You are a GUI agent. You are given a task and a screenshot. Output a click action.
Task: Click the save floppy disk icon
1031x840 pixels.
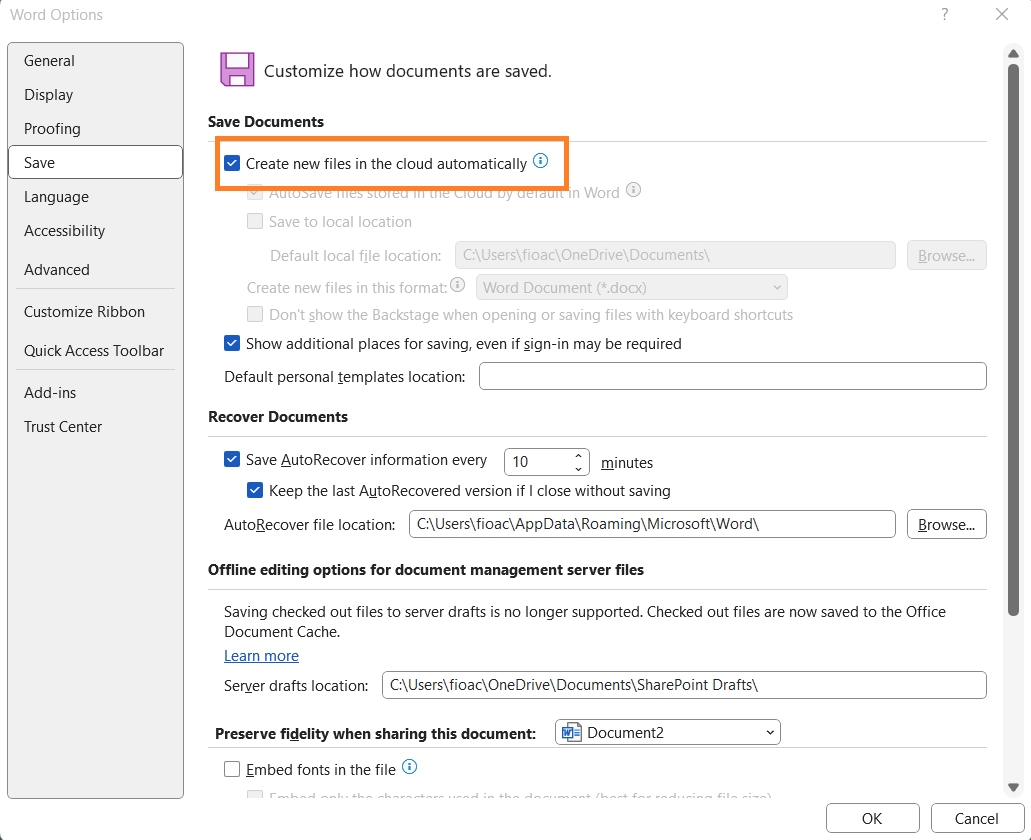pyautogui.click(x=236, y=69)
